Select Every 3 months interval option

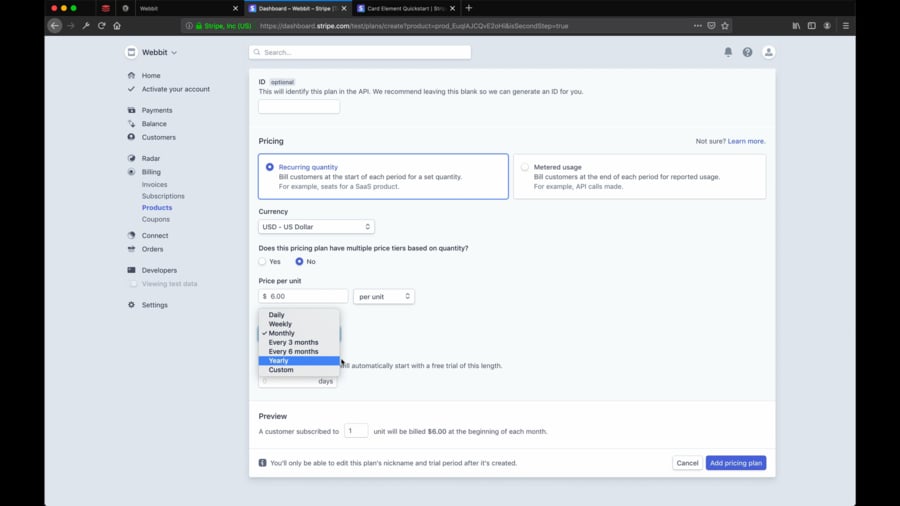299,342
